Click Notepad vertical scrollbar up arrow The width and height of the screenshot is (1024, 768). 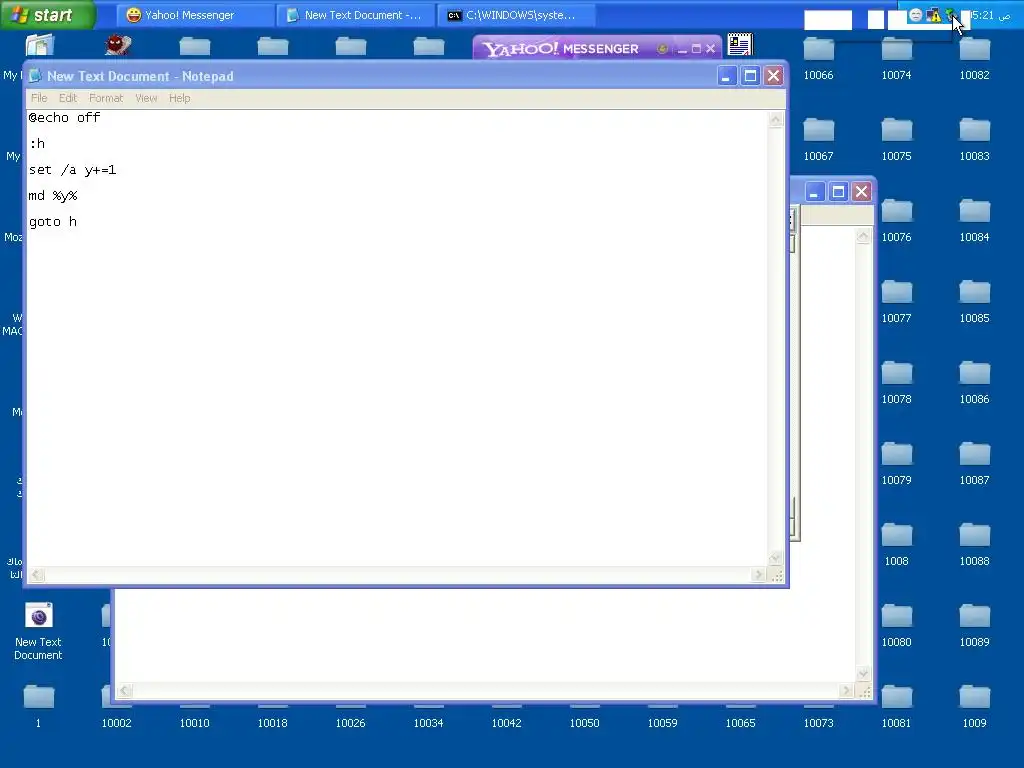pos(776,119)
